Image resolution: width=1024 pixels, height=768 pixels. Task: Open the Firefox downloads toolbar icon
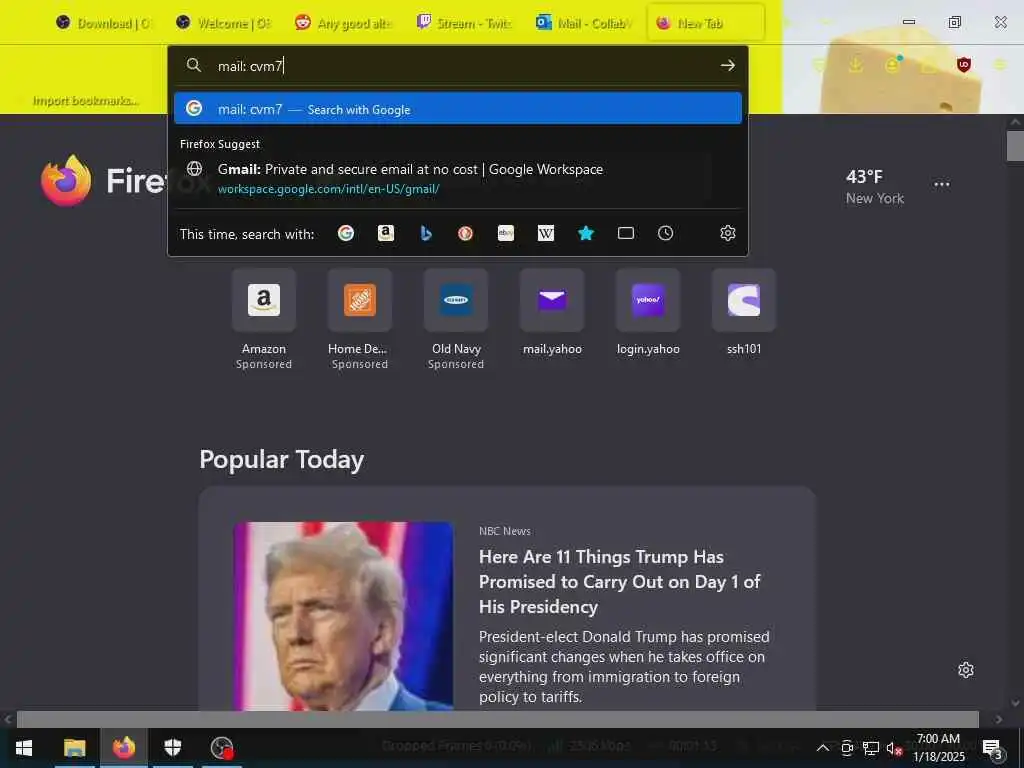tap(856, 65)
